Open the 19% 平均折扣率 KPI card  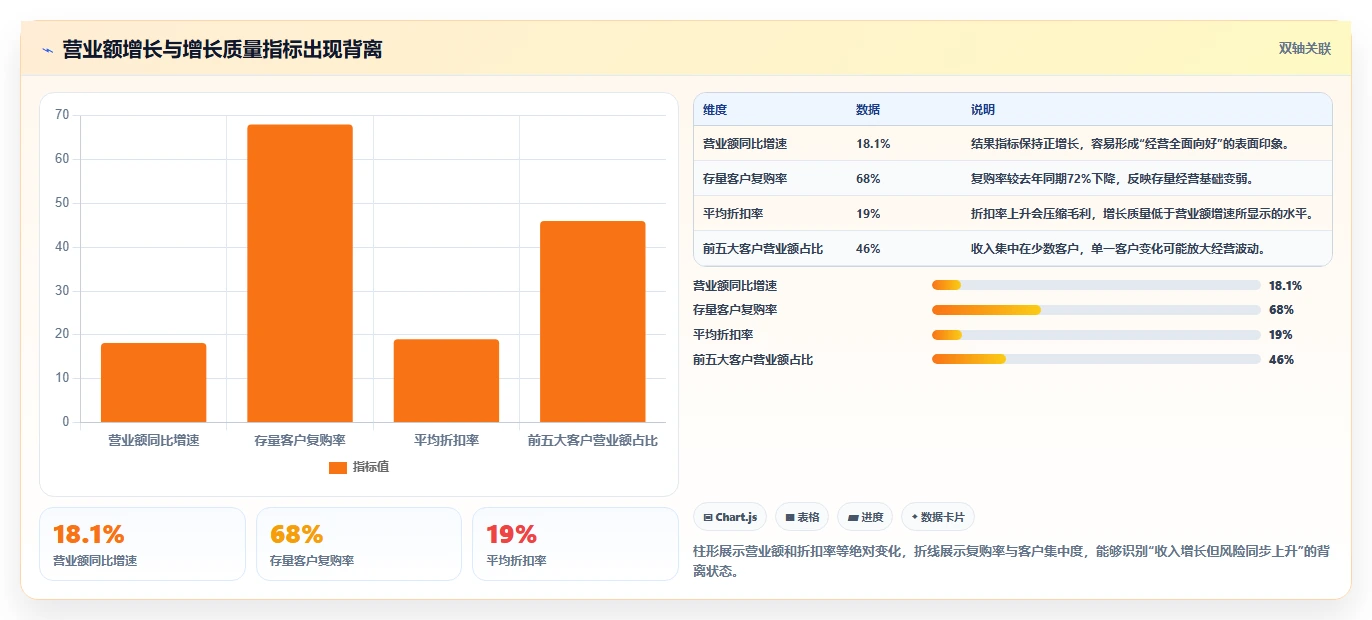575,544
